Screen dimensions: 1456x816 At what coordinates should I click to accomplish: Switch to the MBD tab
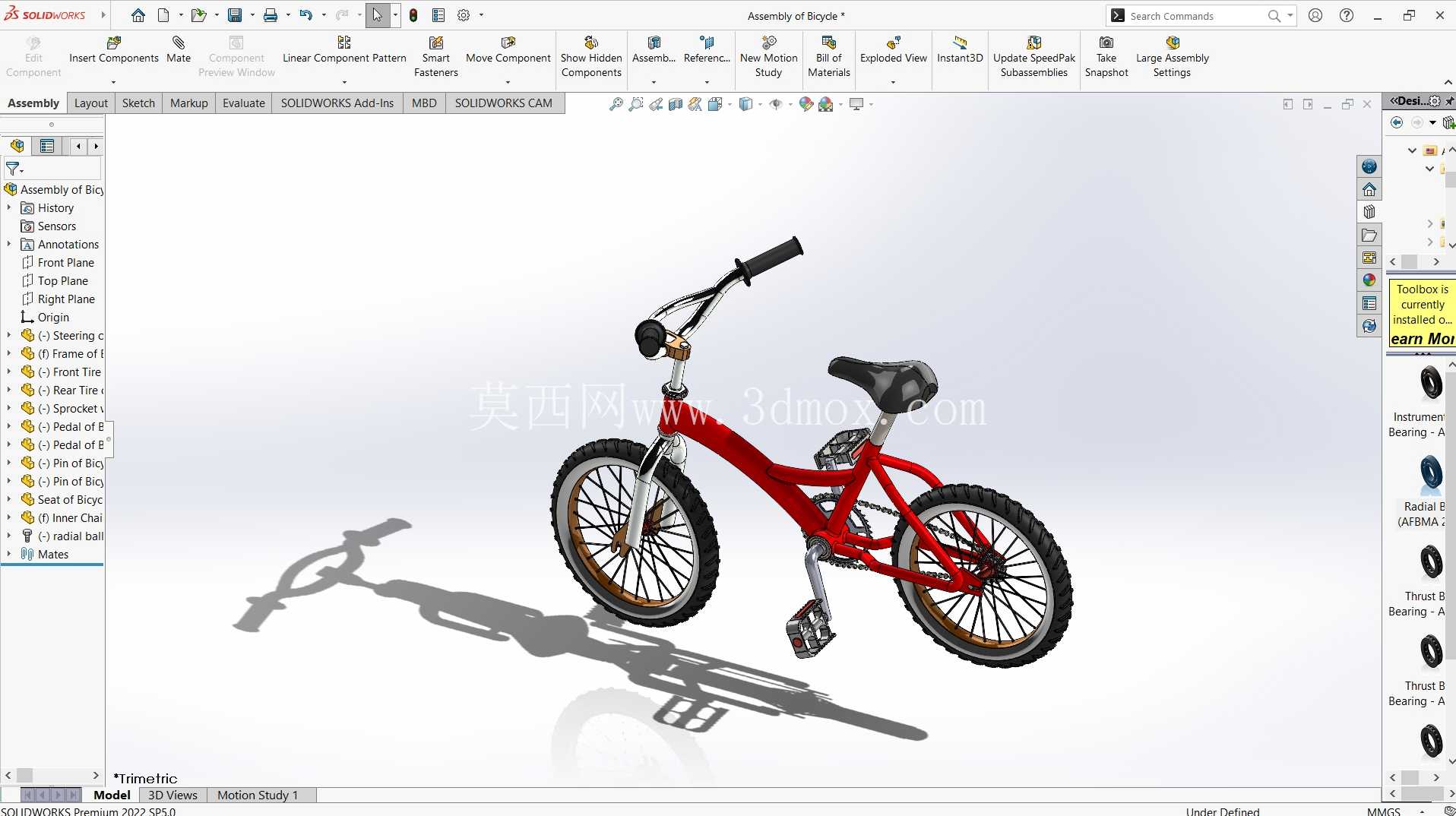(424, 103)
